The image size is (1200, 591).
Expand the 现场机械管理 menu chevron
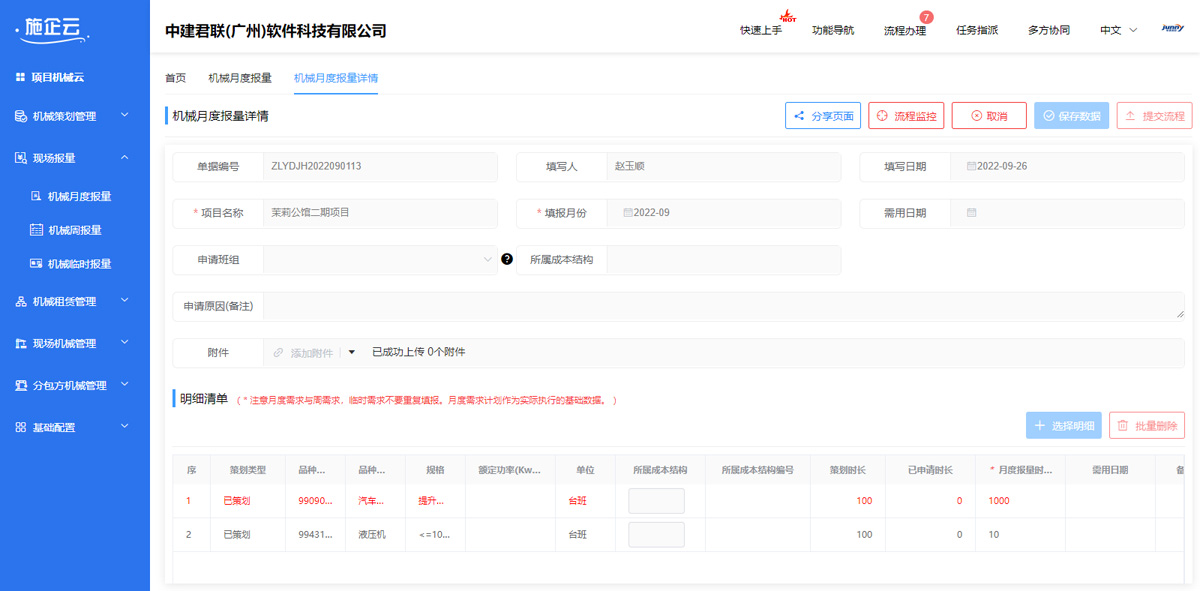(x=125, y=342)
